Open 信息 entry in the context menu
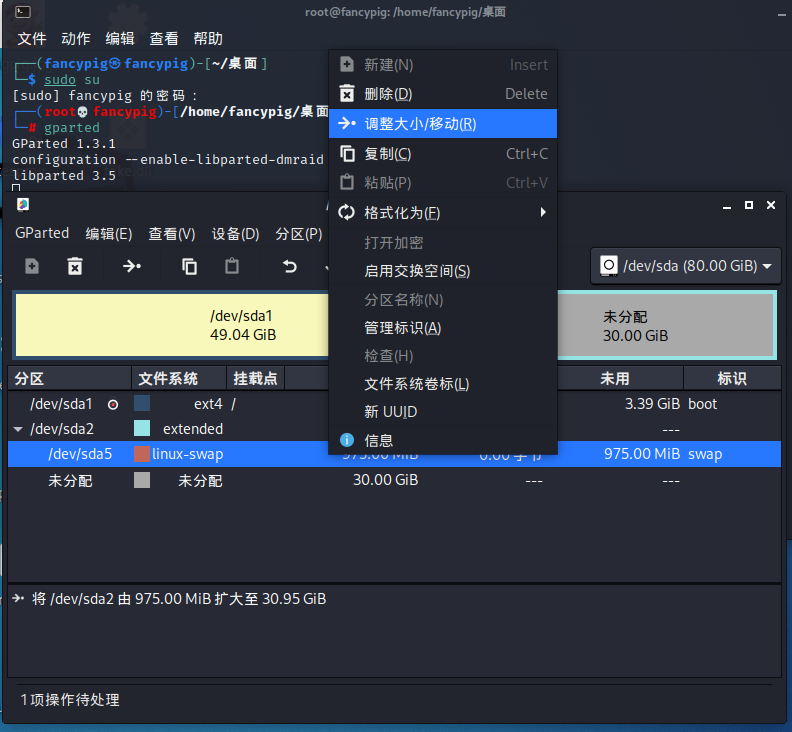The image size is (792, 732). pos(442,441)
